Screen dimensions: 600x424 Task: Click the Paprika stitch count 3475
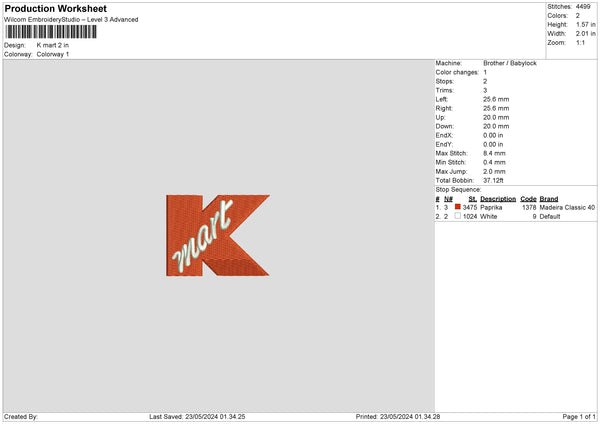[x=470, y=208]
